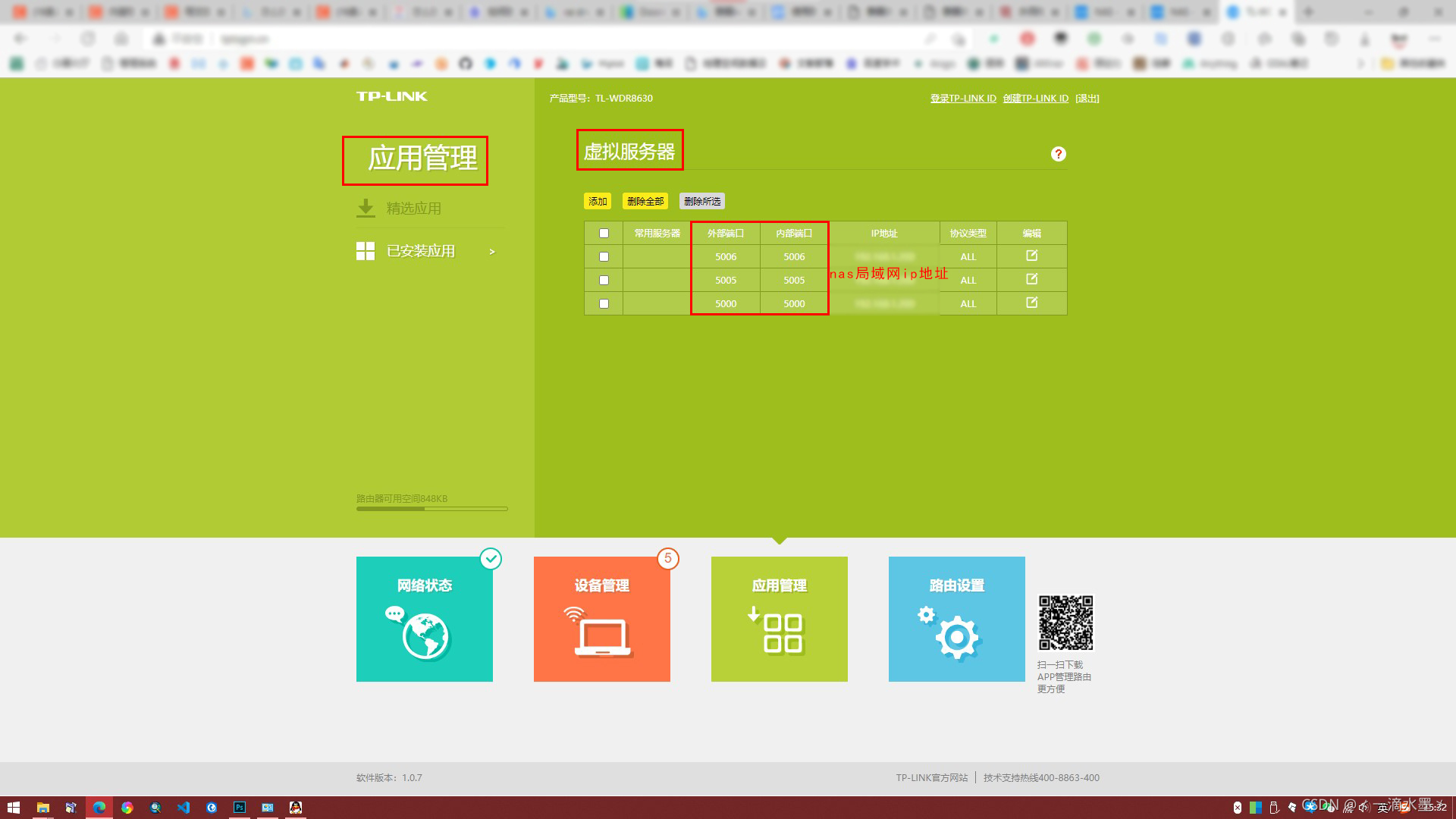Click the 精选应用 download icon

coord(366,208)
